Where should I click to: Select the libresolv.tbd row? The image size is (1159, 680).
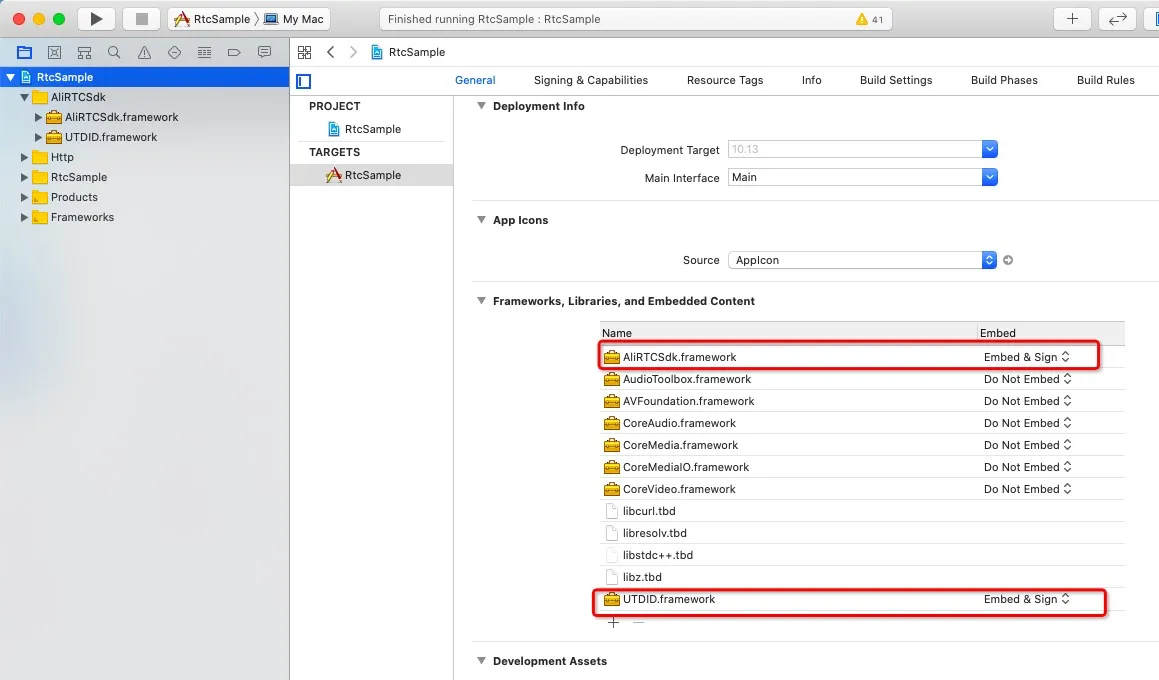pos(863,534)
